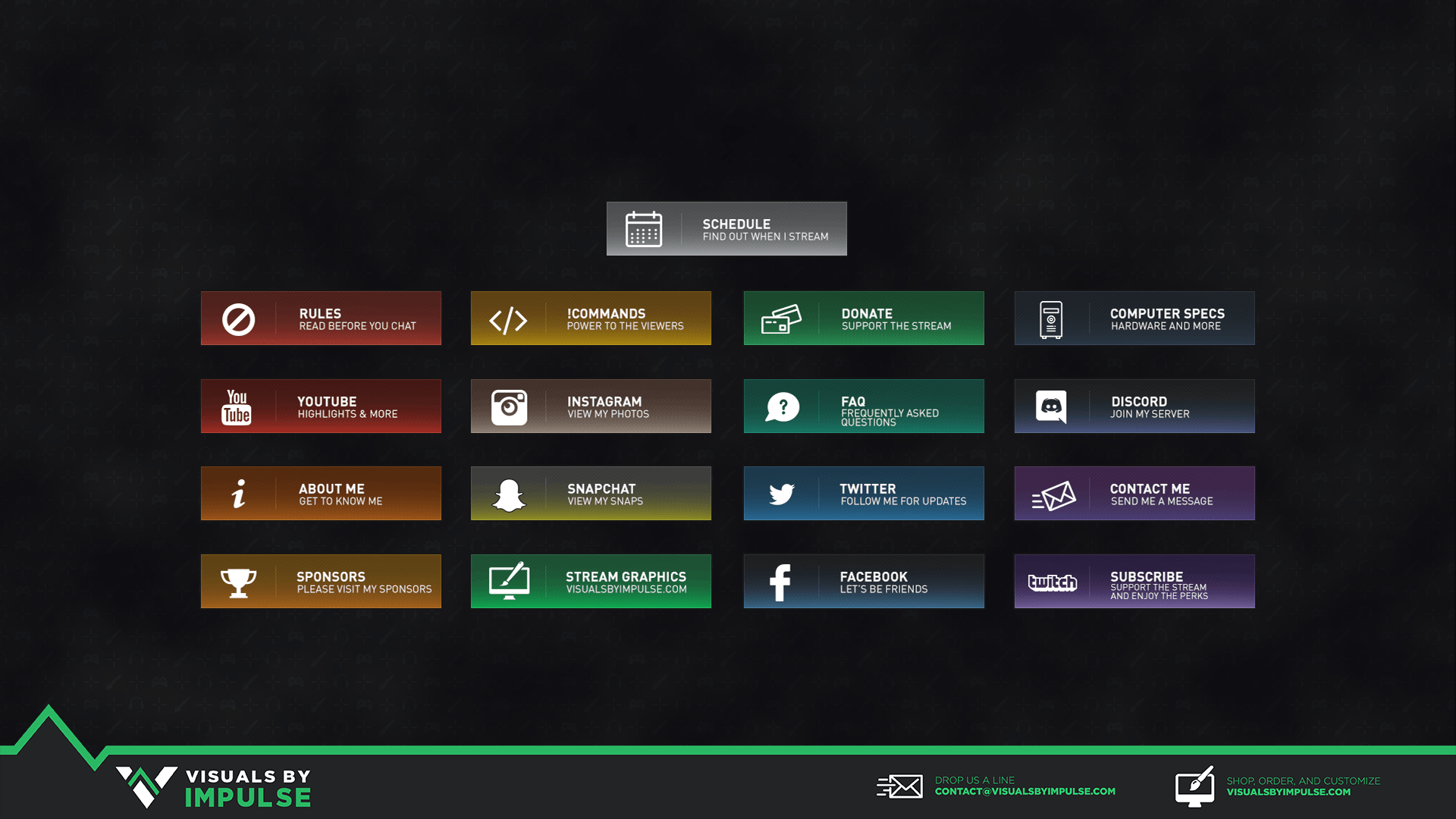
Task: Click the Twitch Subscribe logo icon
Action: coord(1049,582)
